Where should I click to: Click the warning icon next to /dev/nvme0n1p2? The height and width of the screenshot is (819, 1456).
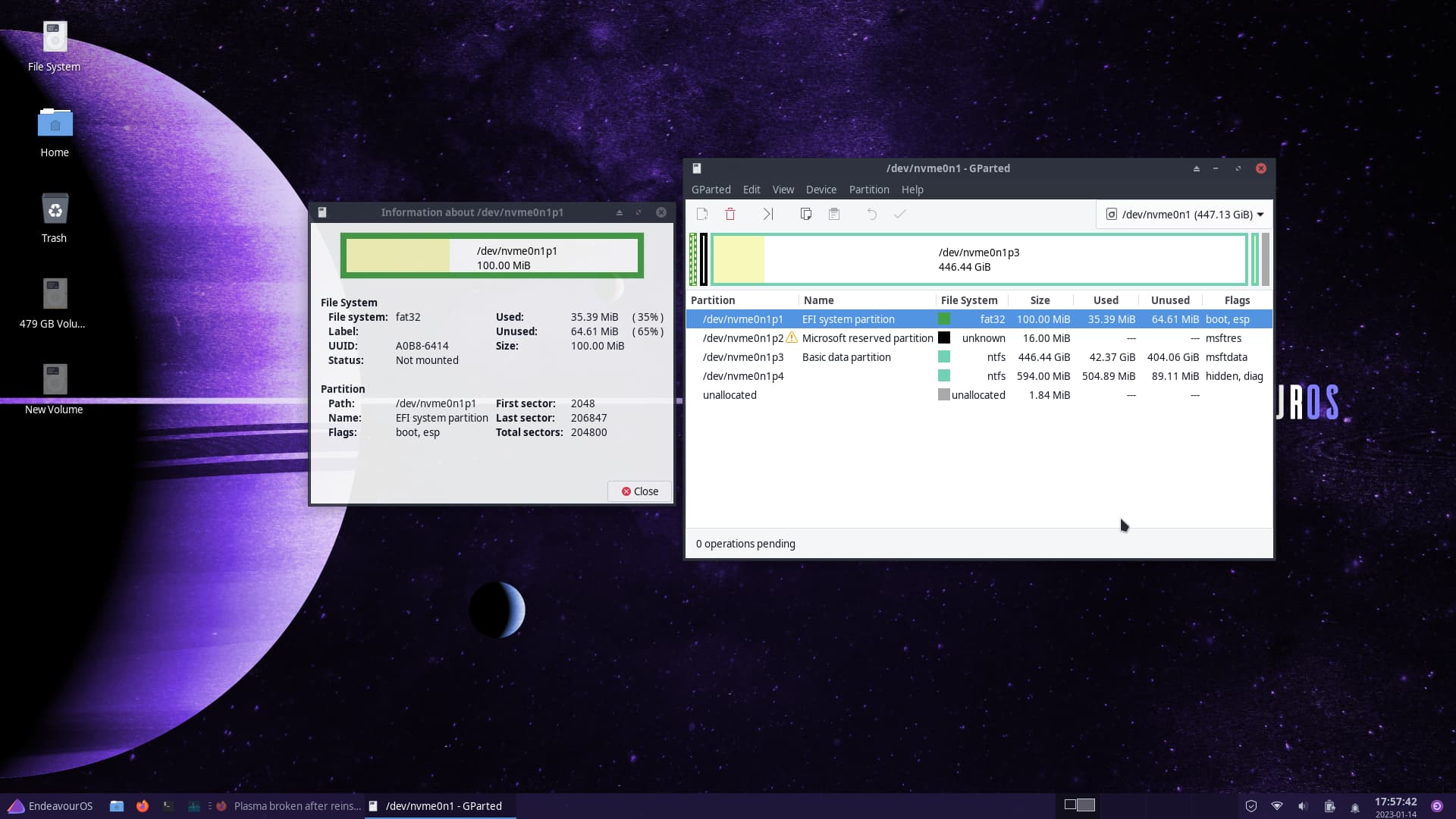[x=792, y=337]
